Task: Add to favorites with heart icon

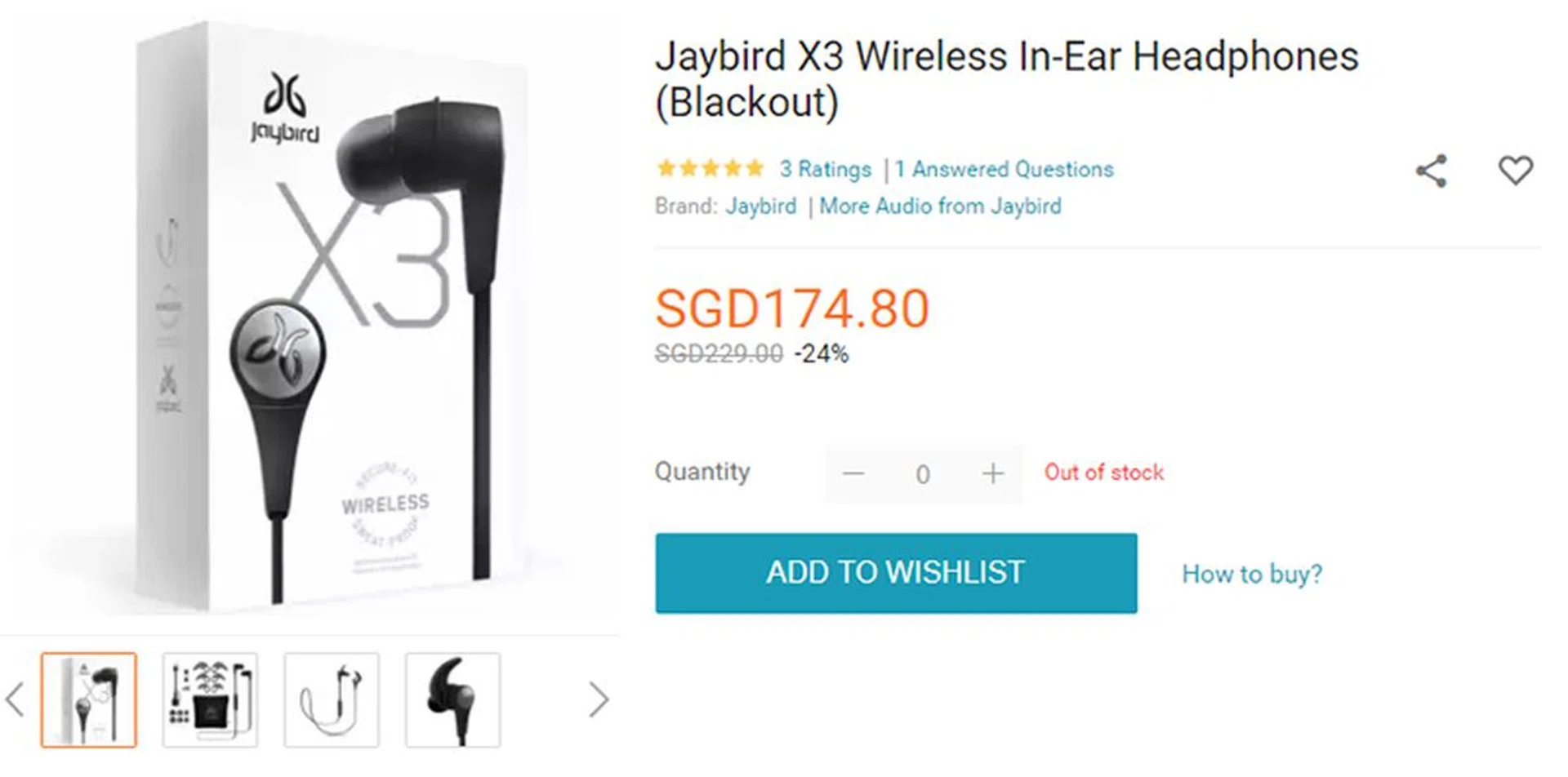Action: 1515,170
